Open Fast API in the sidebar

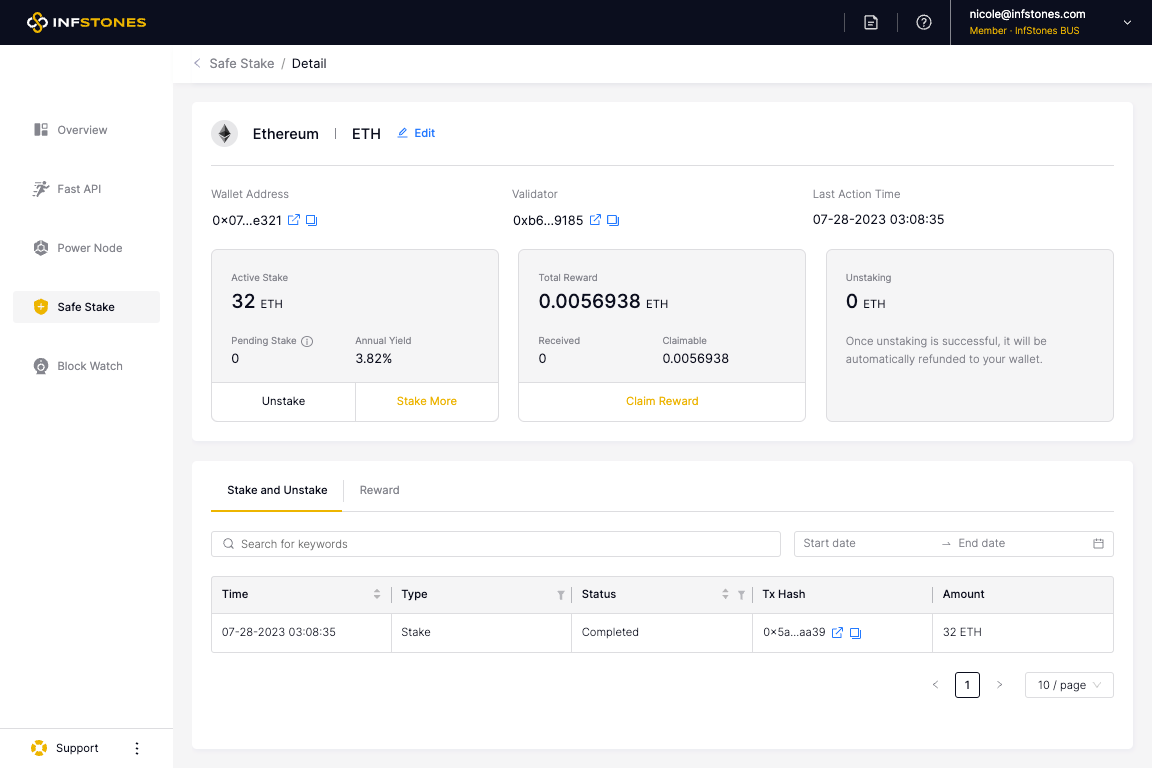pyautogui.click(x=87, y=189)
